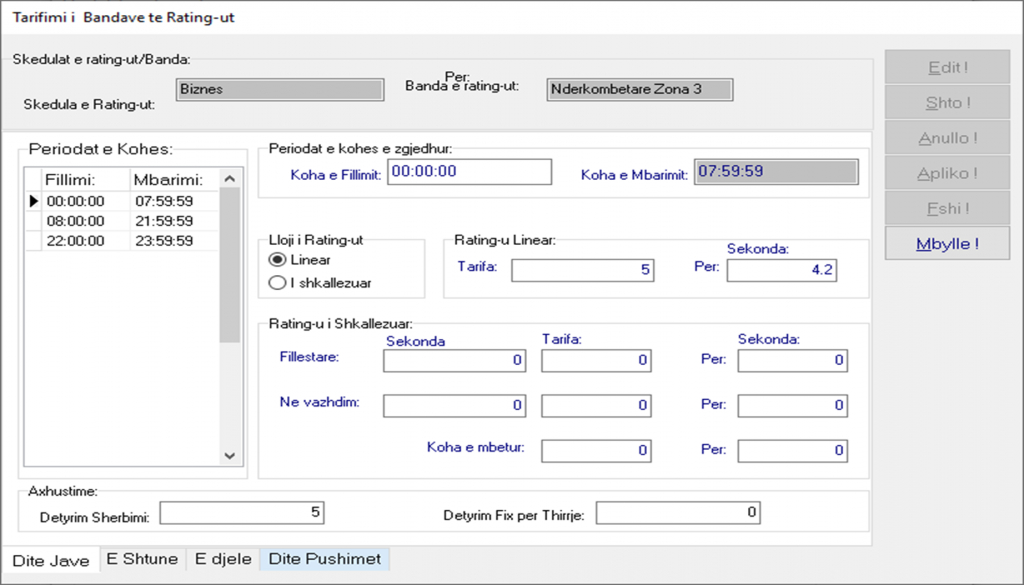The image size is (1024, 585).
Task: Select the row marker arrow for 00:00:00
Action: tap(34, 201)
